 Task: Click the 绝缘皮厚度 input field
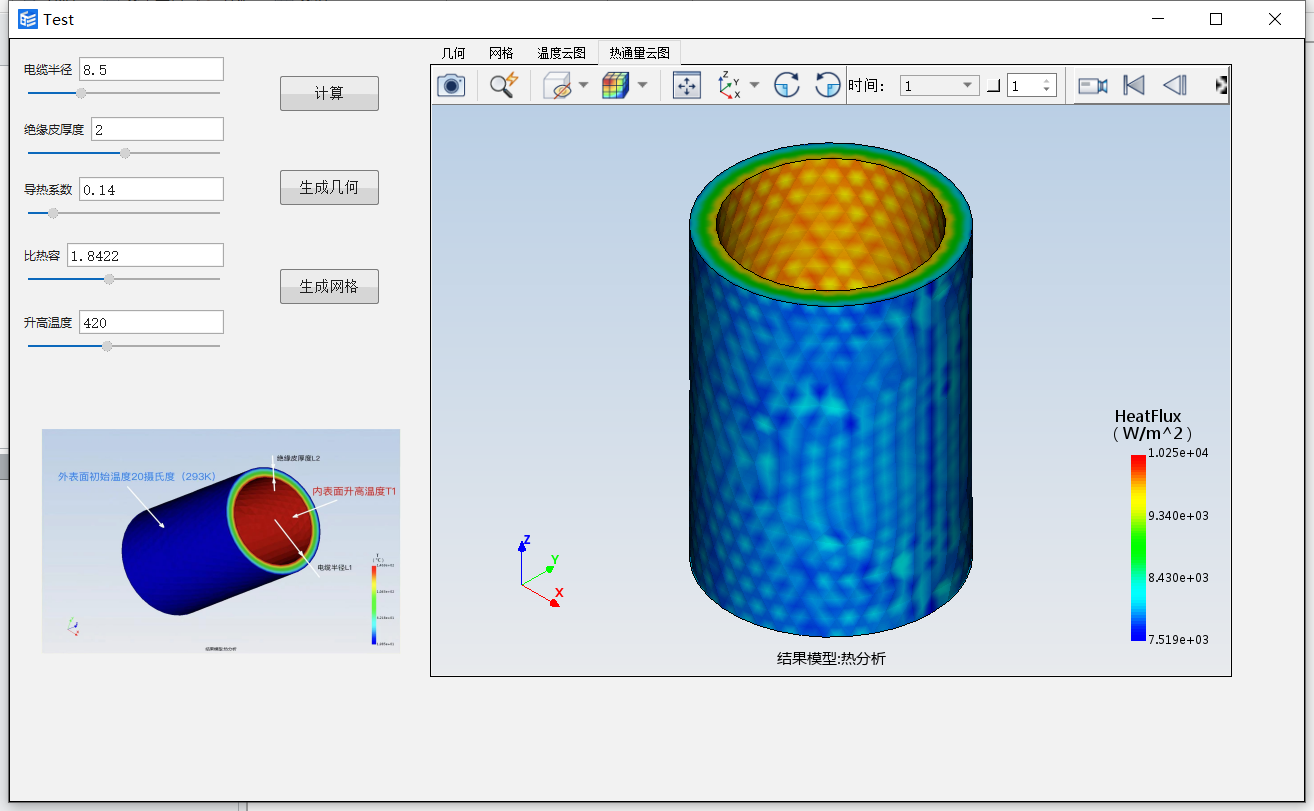[157, 129]
